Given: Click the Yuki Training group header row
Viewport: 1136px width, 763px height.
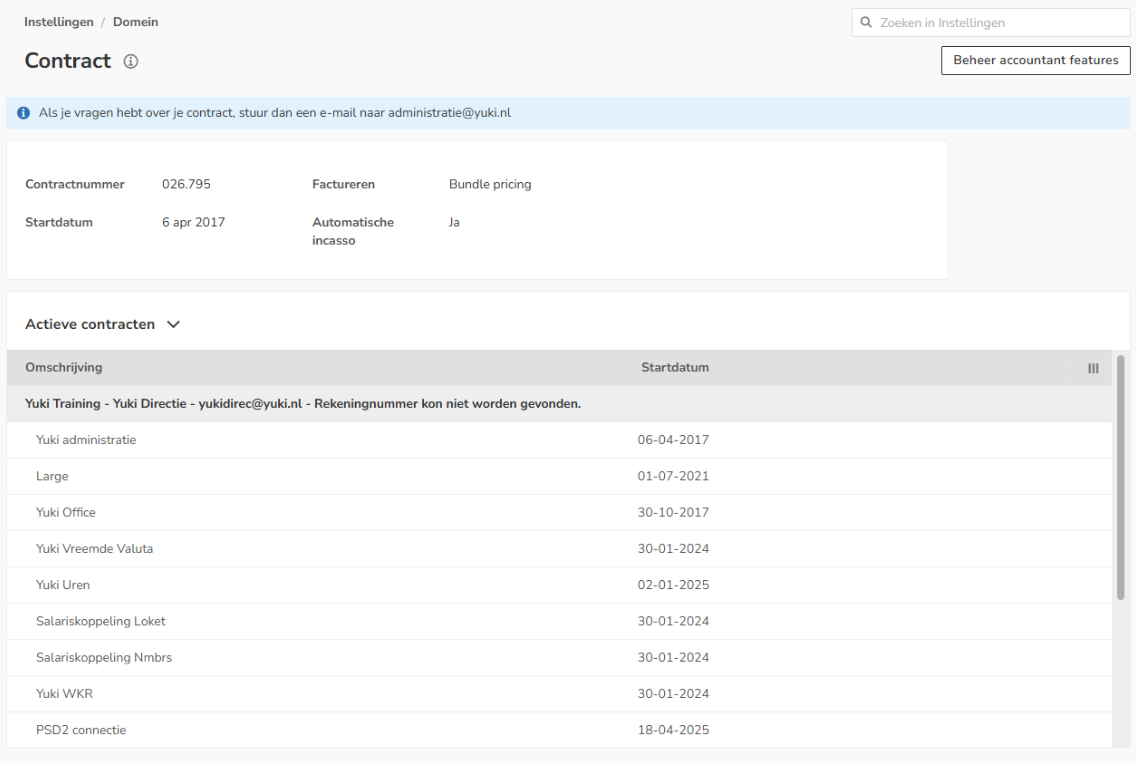Looking at the screenshot, I should (x=559, y=404).
